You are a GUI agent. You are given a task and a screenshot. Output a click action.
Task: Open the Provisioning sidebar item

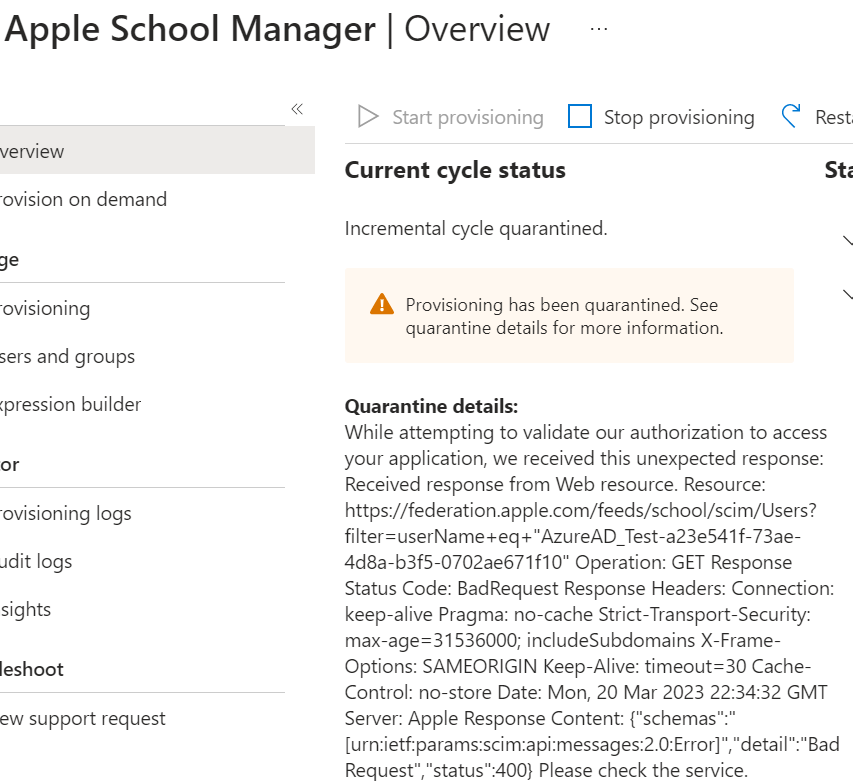click(45, 308)
